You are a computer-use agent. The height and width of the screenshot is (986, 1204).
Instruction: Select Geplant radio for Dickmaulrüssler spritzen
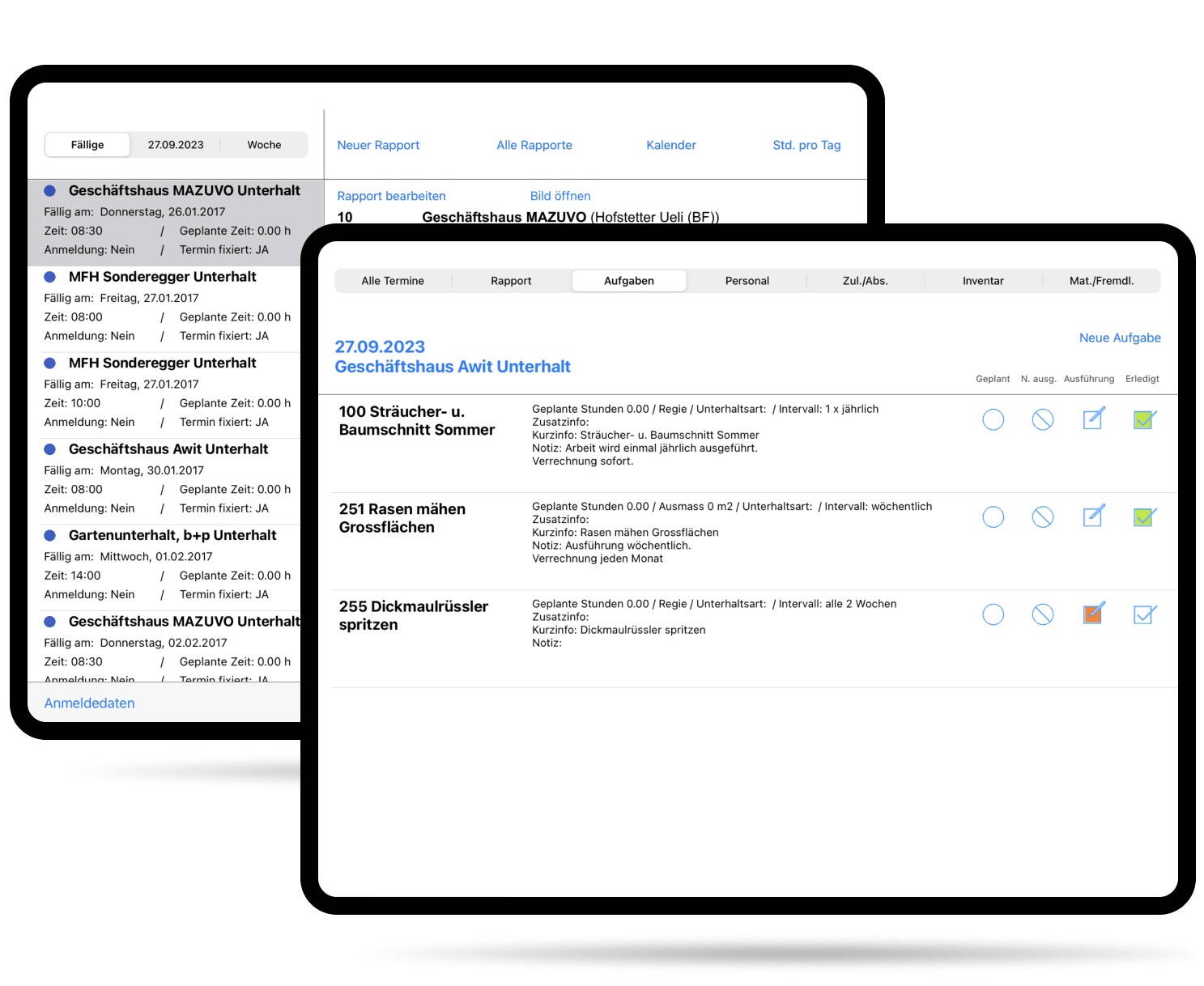(x=993, y=614)
